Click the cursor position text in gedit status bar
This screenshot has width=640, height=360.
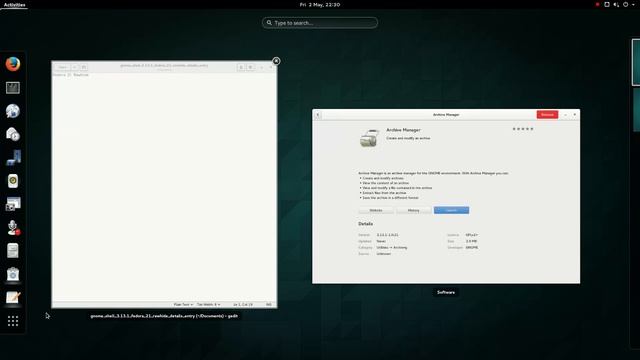tap(243, 304)
